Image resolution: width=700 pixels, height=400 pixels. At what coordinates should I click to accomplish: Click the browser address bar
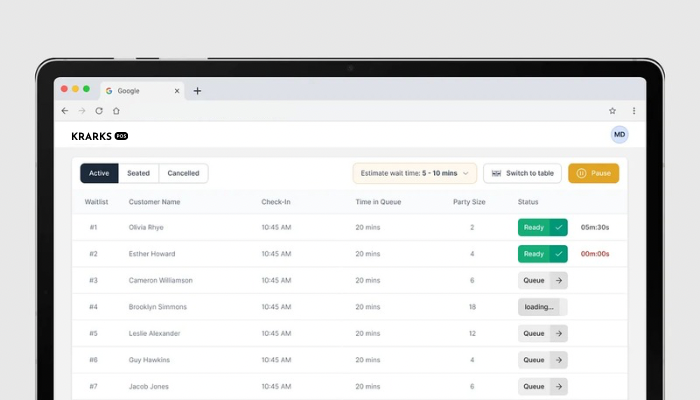coord(364,111)
